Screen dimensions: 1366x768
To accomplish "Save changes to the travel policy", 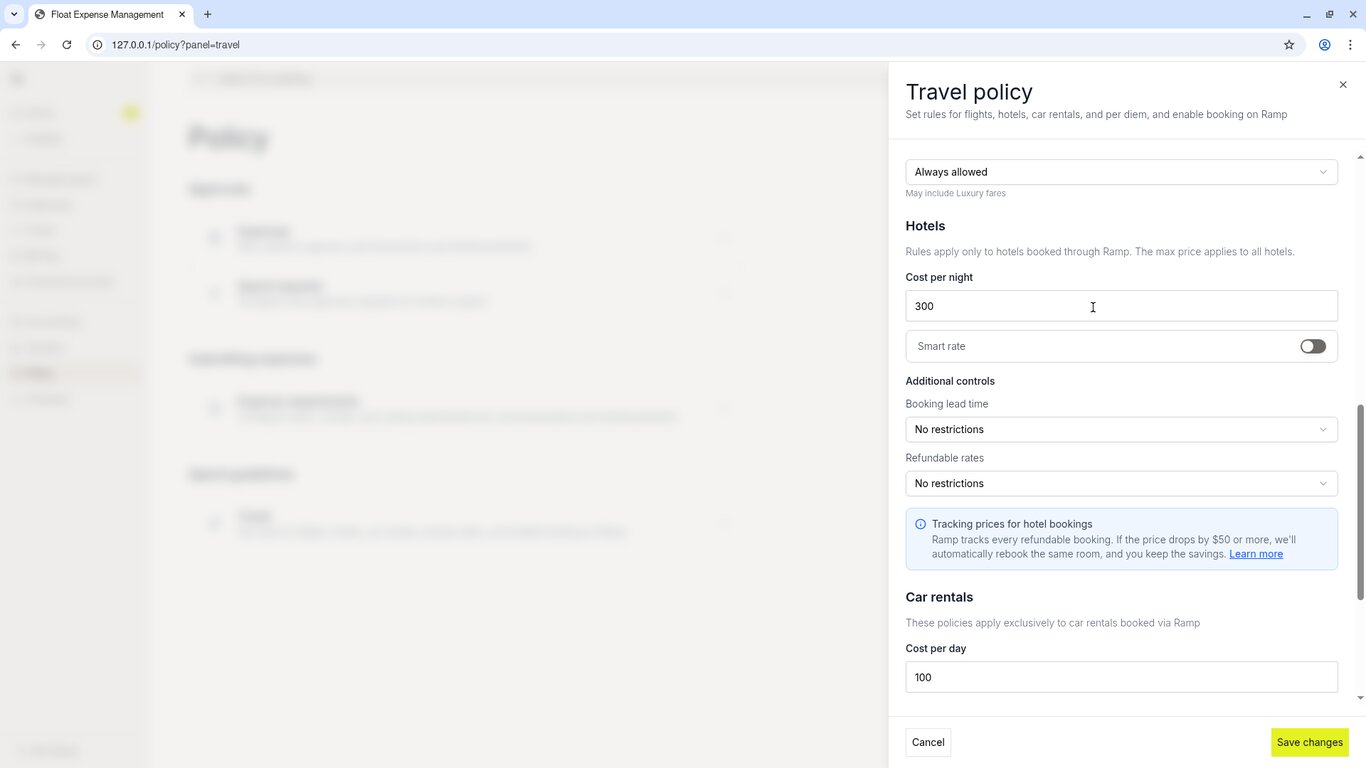I will tap(1309, 742).
